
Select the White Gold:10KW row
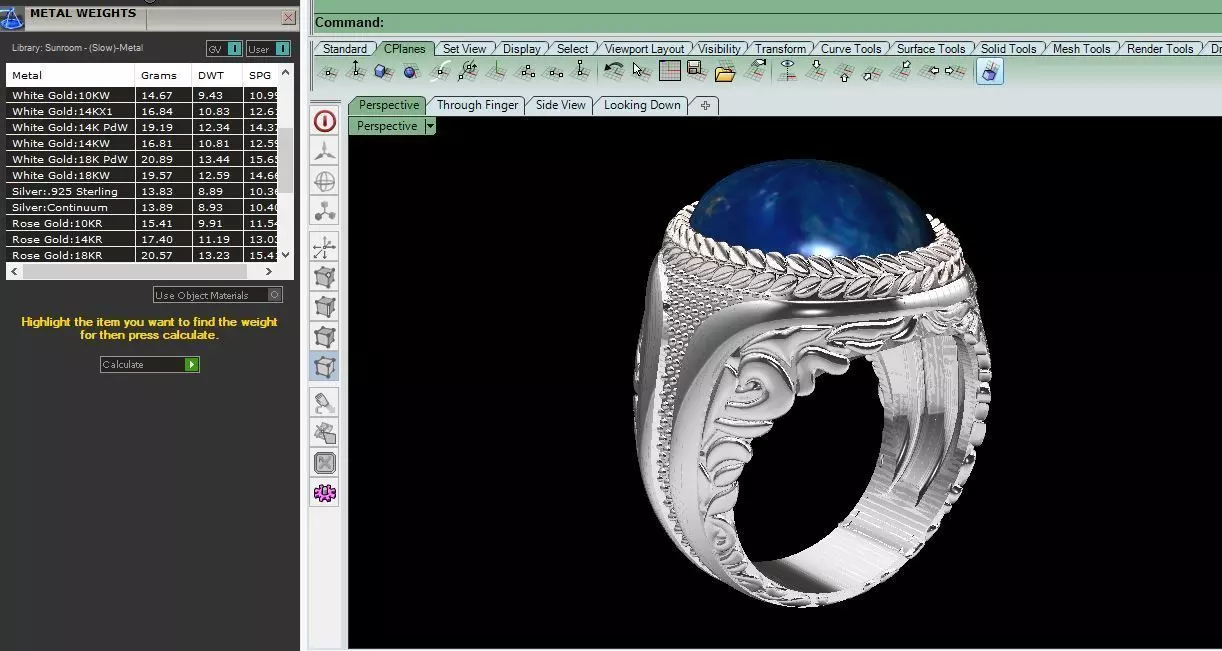point(143,95)
